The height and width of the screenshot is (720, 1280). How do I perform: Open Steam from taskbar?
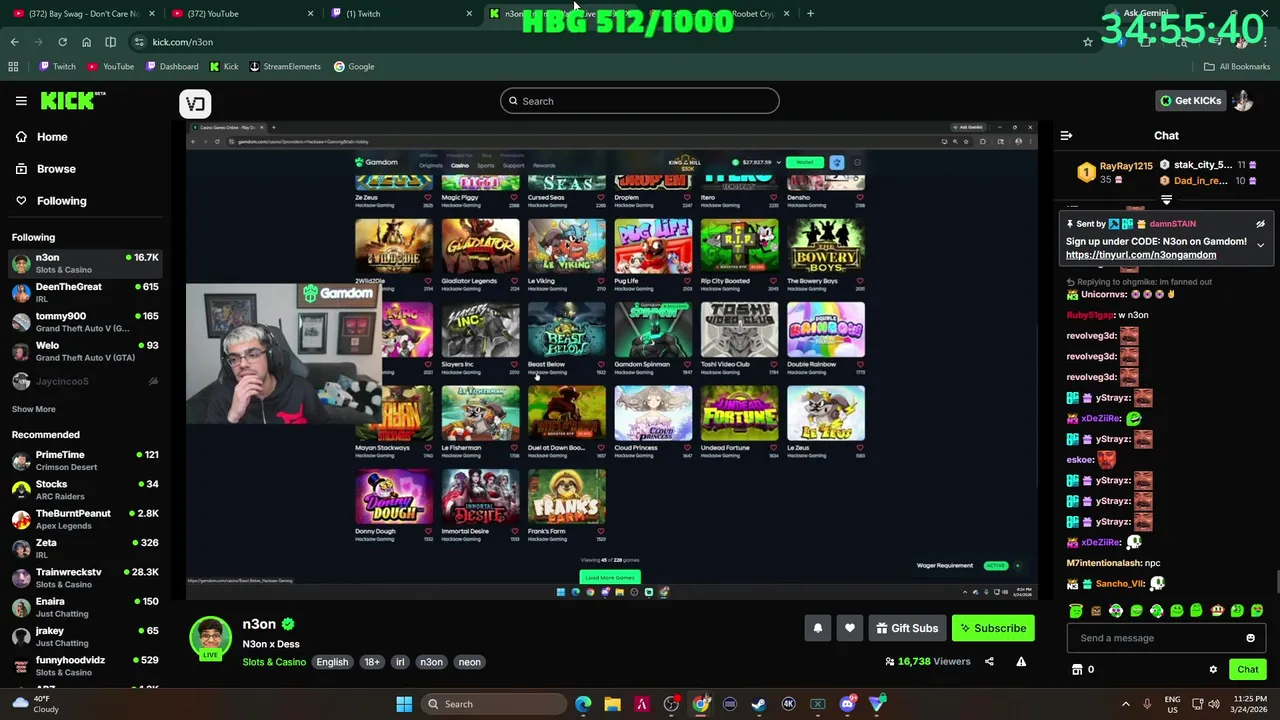tap(759, 704)
